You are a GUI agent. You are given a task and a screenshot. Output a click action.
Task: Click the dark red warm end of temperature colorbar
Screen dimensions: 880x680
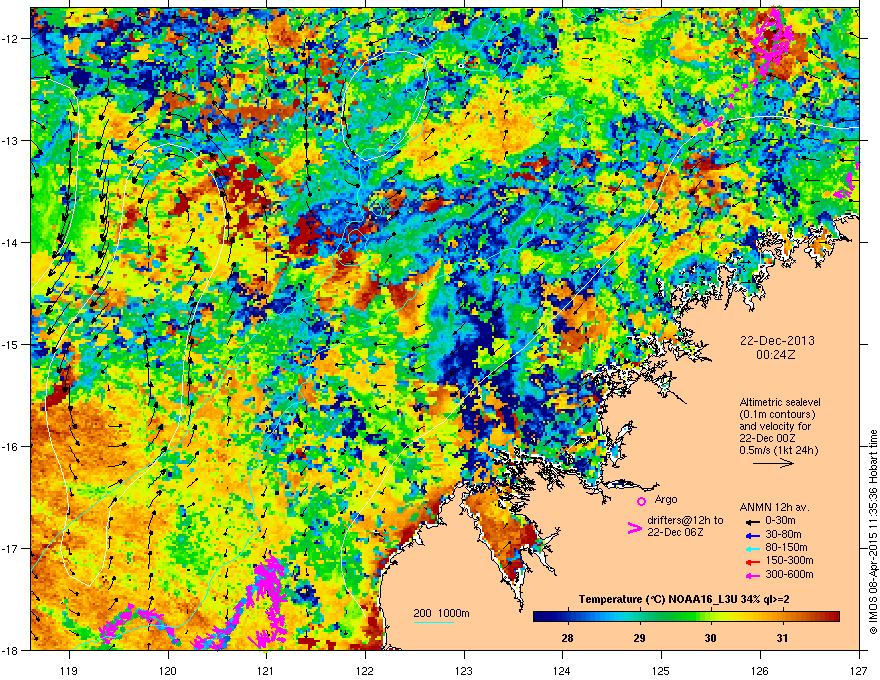[x=834, y=617]
